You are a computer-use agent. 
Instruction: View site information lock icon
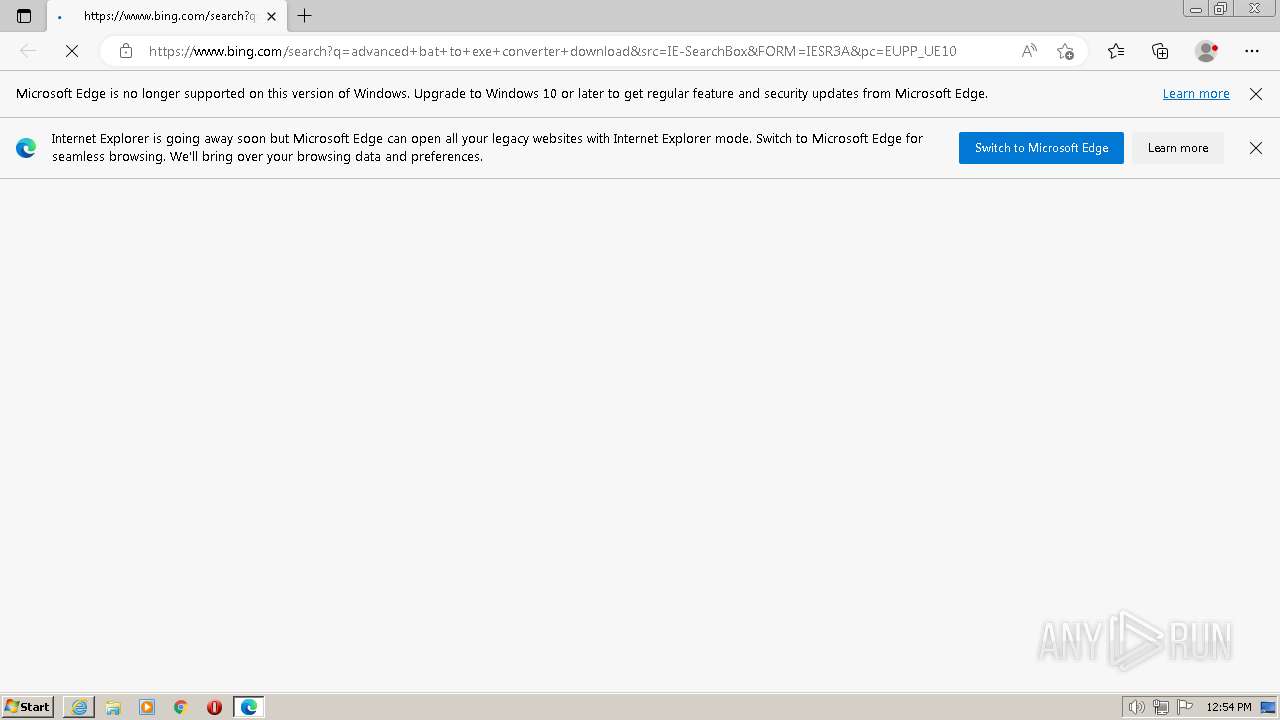125,51
